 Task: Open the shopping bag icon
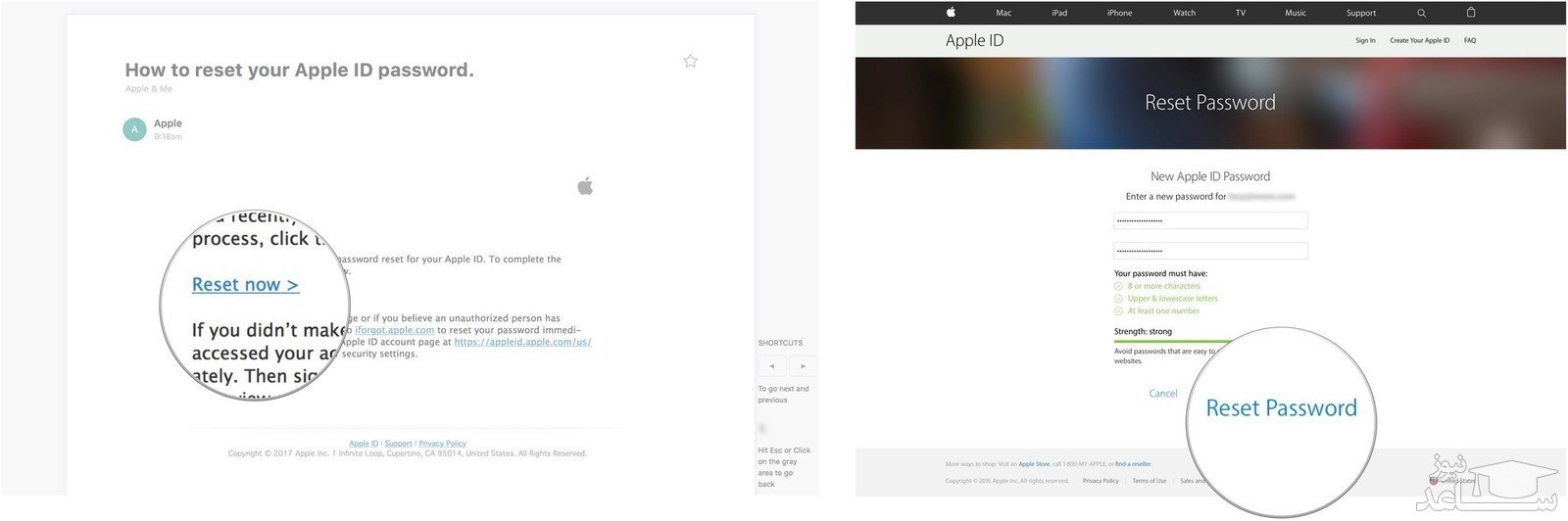pos(1470,13)
